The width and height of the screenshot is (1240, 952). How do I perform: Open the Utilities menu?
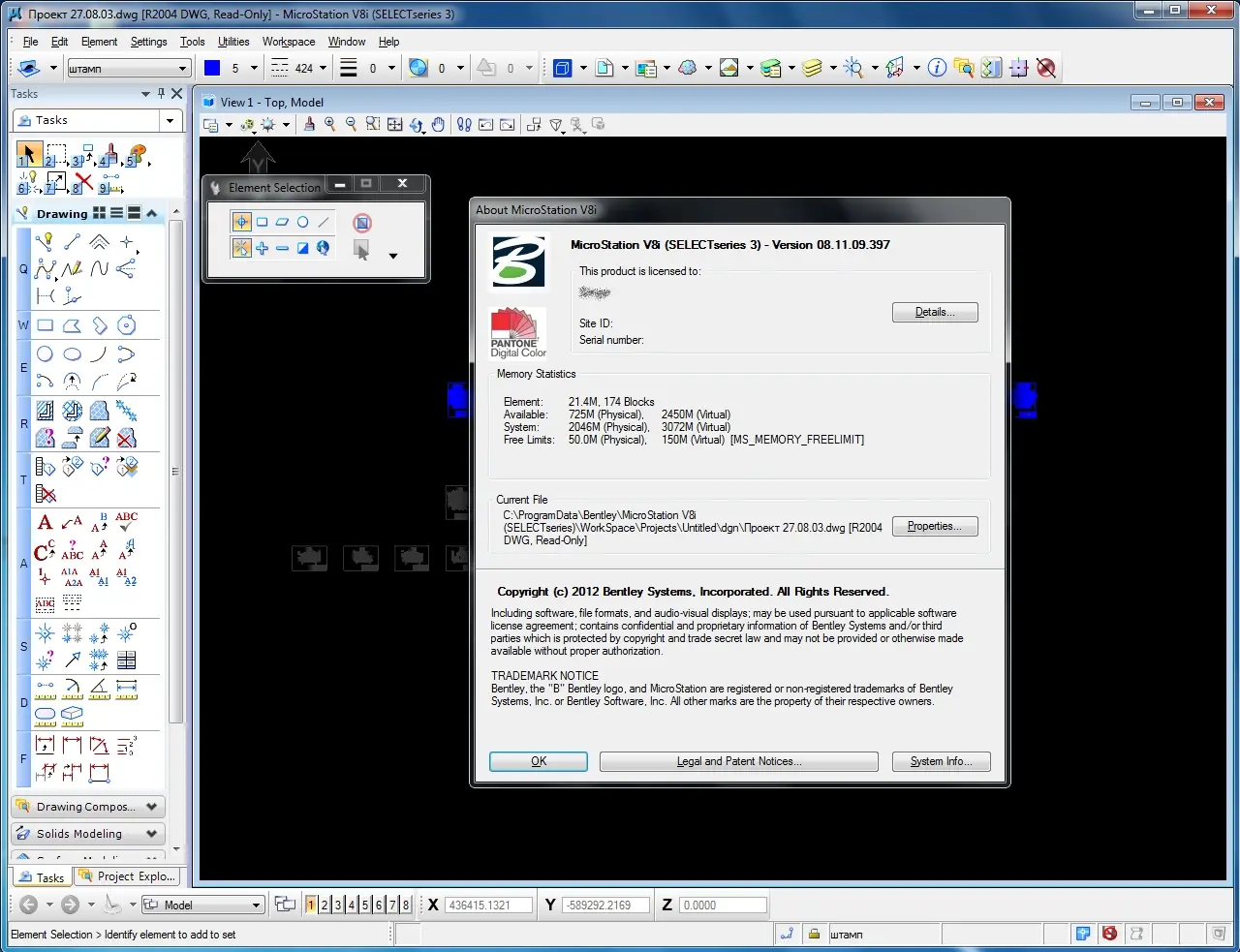(233, 42)
